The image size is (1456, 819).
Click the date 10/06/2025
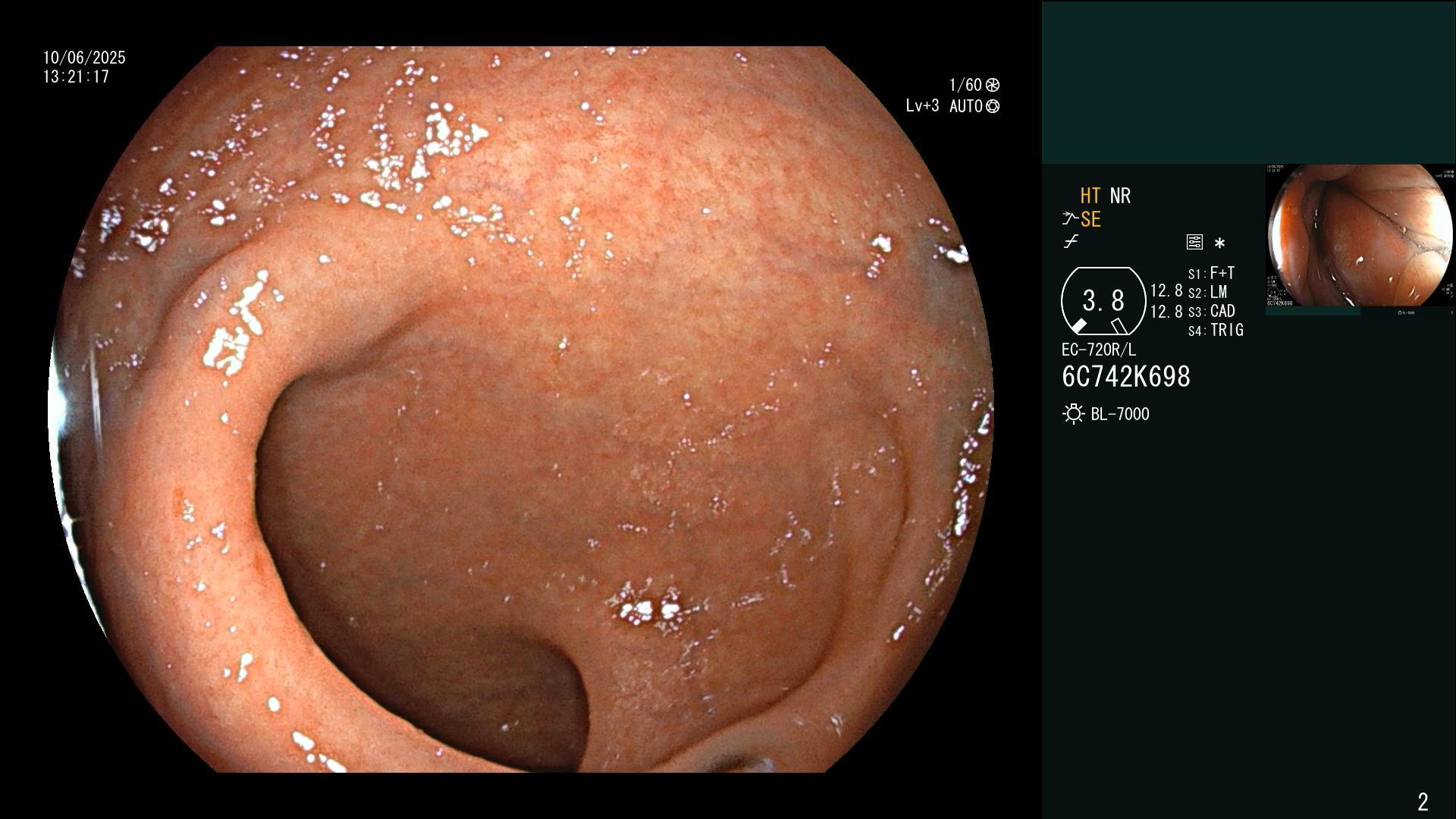click(x=84, y=58)
